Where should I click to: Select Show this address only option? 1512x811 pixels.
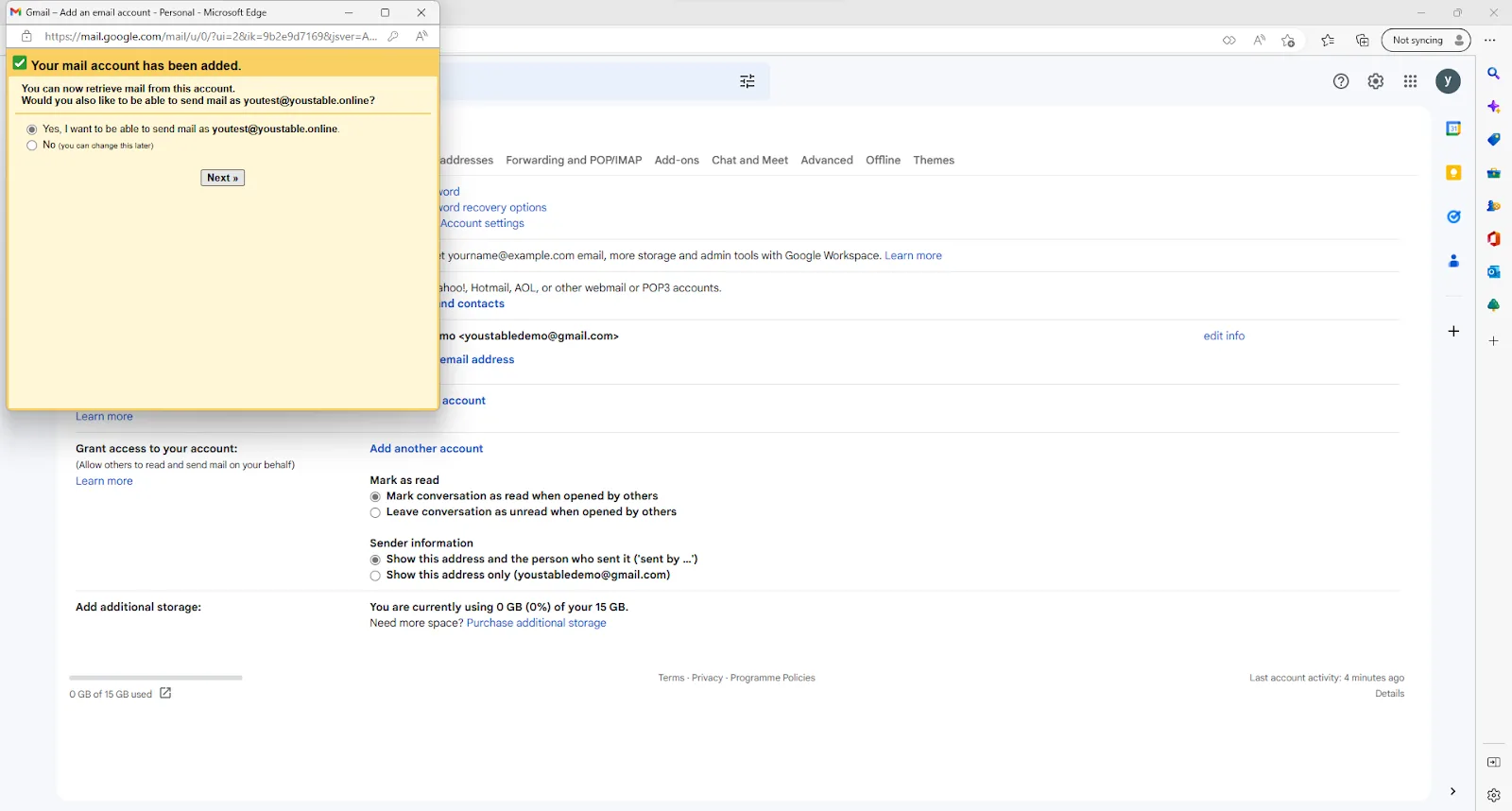click(x=375, y=576)
